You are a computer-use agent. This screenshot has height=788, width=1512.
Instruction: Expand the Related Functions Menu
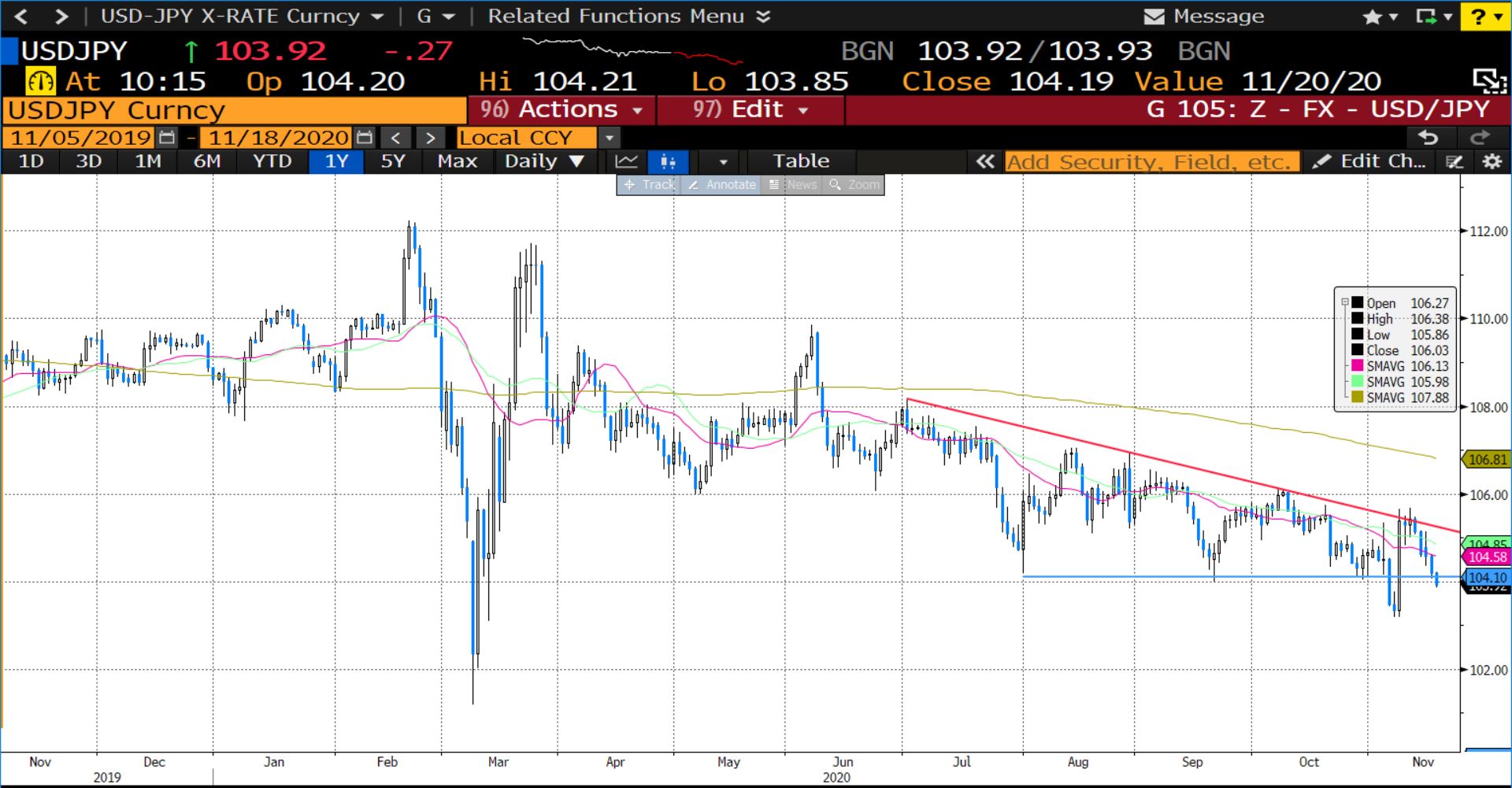tap(628, 16)
